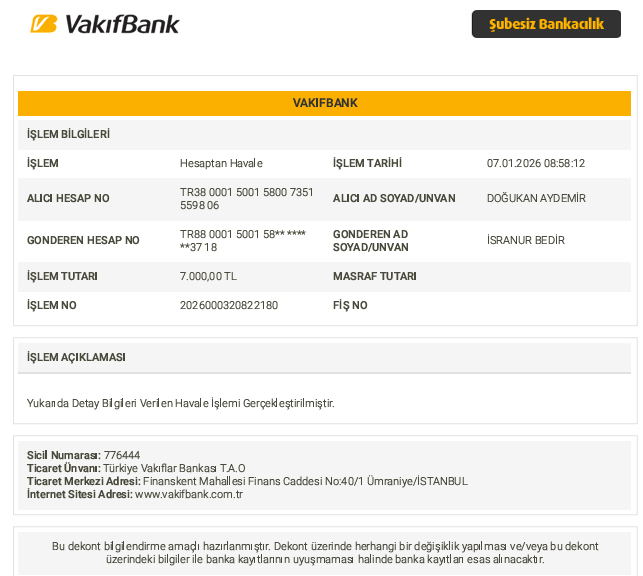Click the Sicil Numarası 776444 line

point(83,455)
